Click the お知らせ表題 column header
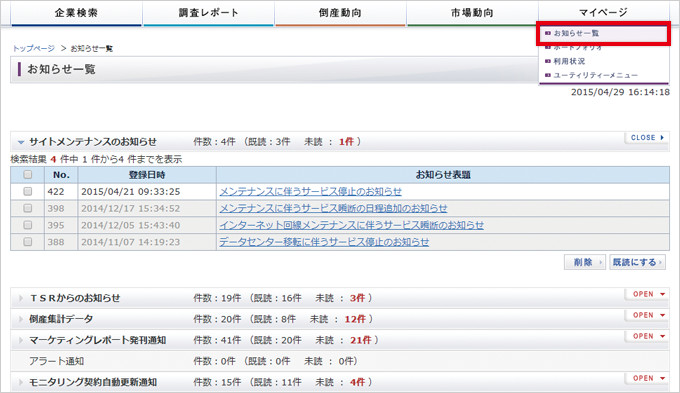Viewport: 680px width, 393px height. 443,175
